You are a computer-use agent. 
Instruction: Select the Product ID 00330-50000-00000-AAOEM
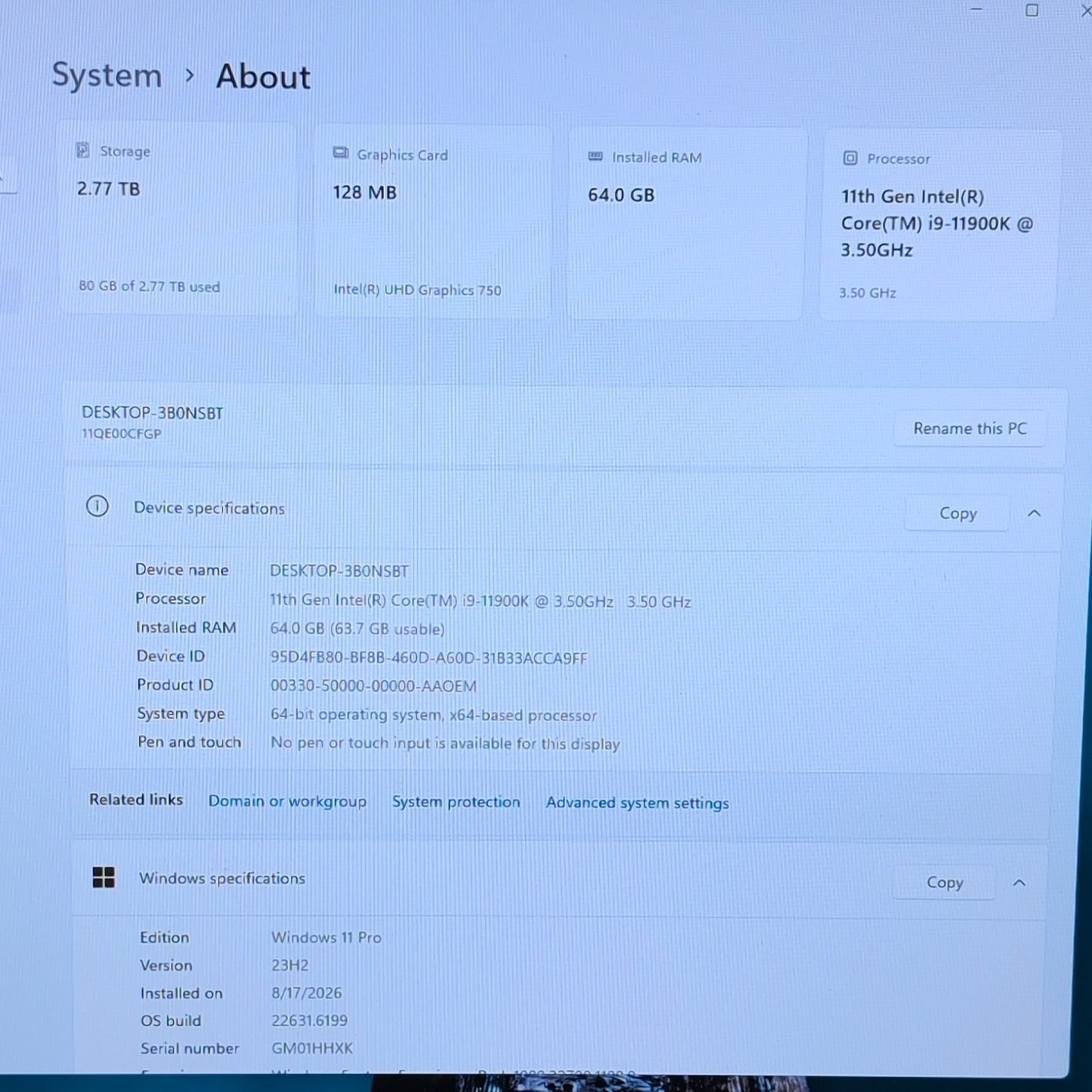(373, 686)
